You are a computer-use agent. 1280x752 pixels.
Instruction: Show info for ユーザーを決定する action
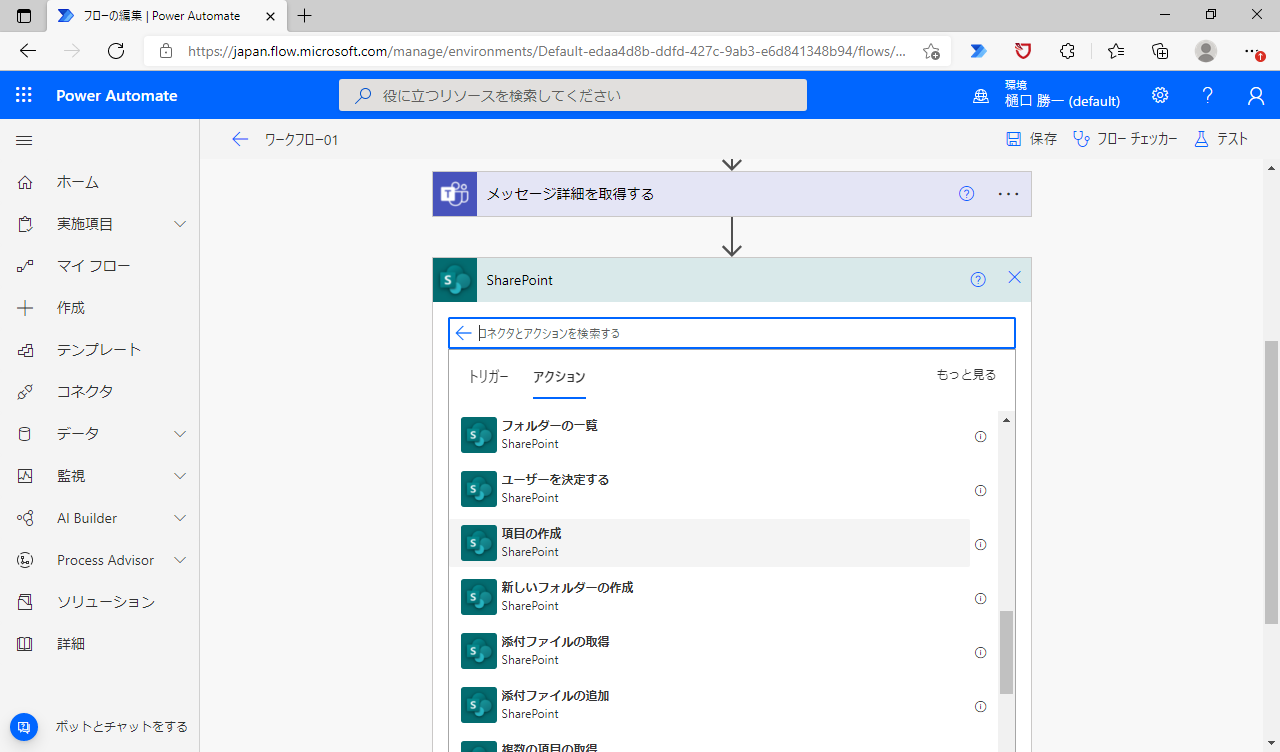point(981,490)
